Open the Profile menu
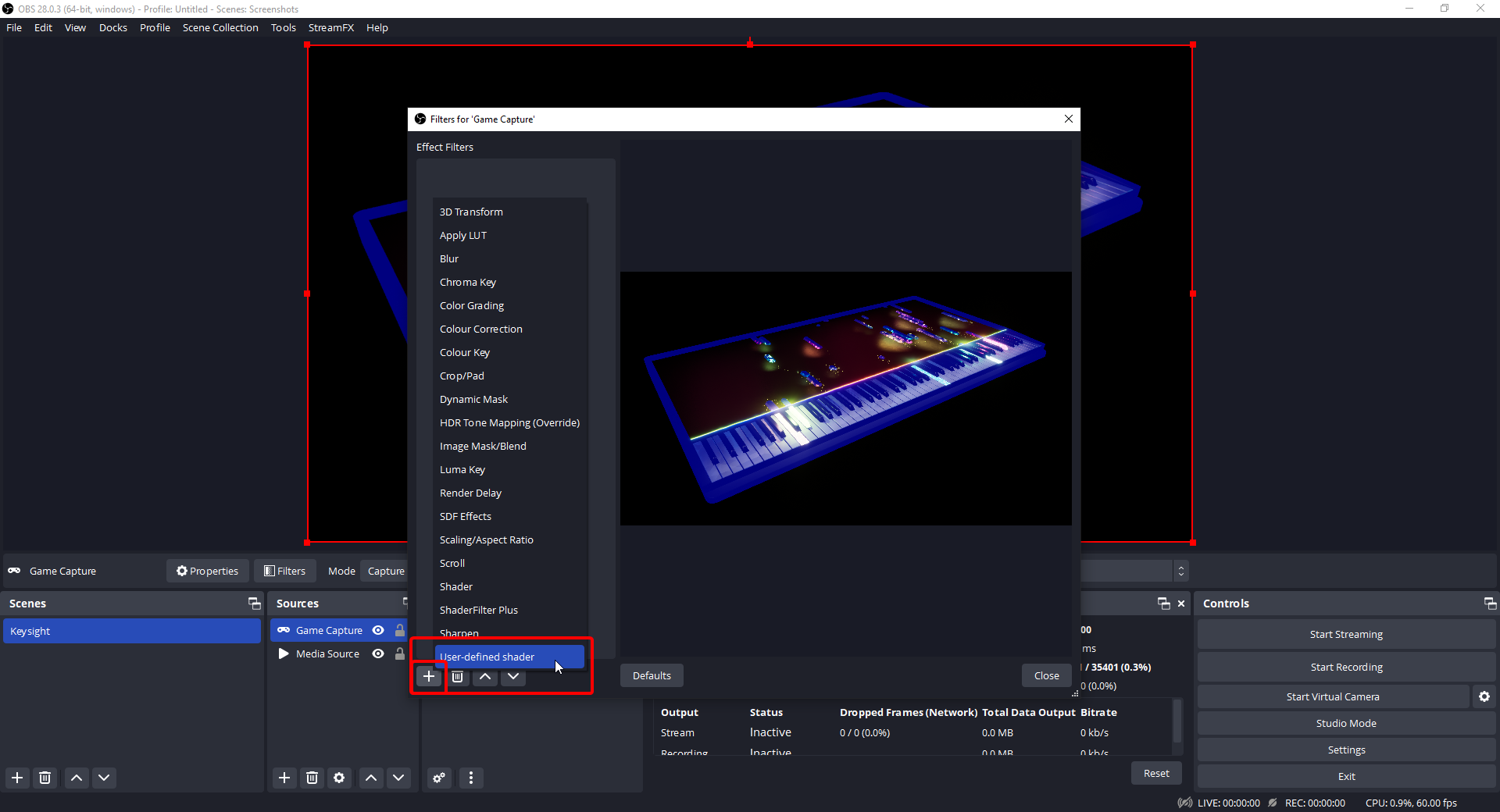The height and width of the screenshot is (812, 1500). pos(155,27)
